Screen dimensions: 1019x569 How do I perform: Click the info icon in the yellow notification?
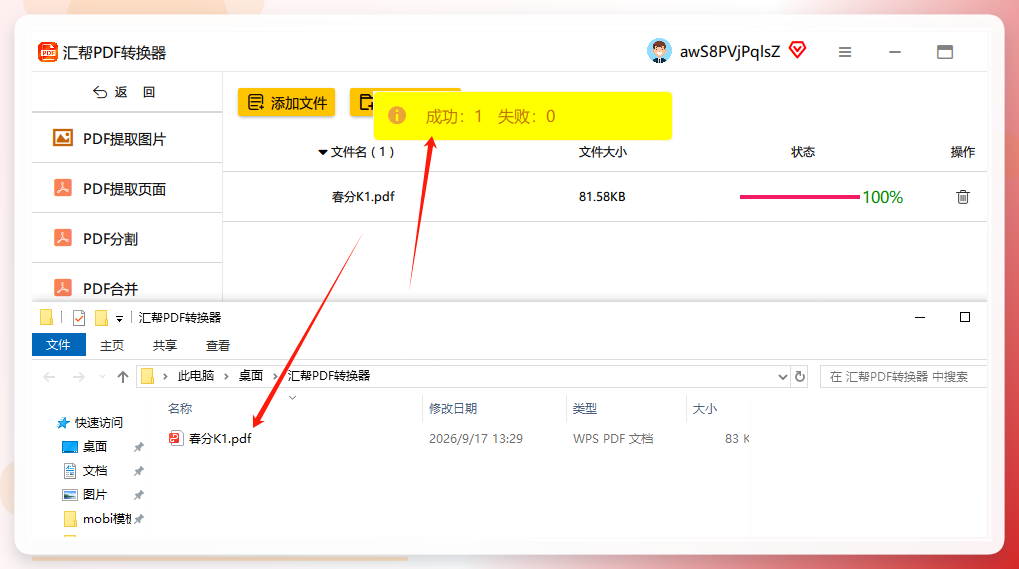397,116
